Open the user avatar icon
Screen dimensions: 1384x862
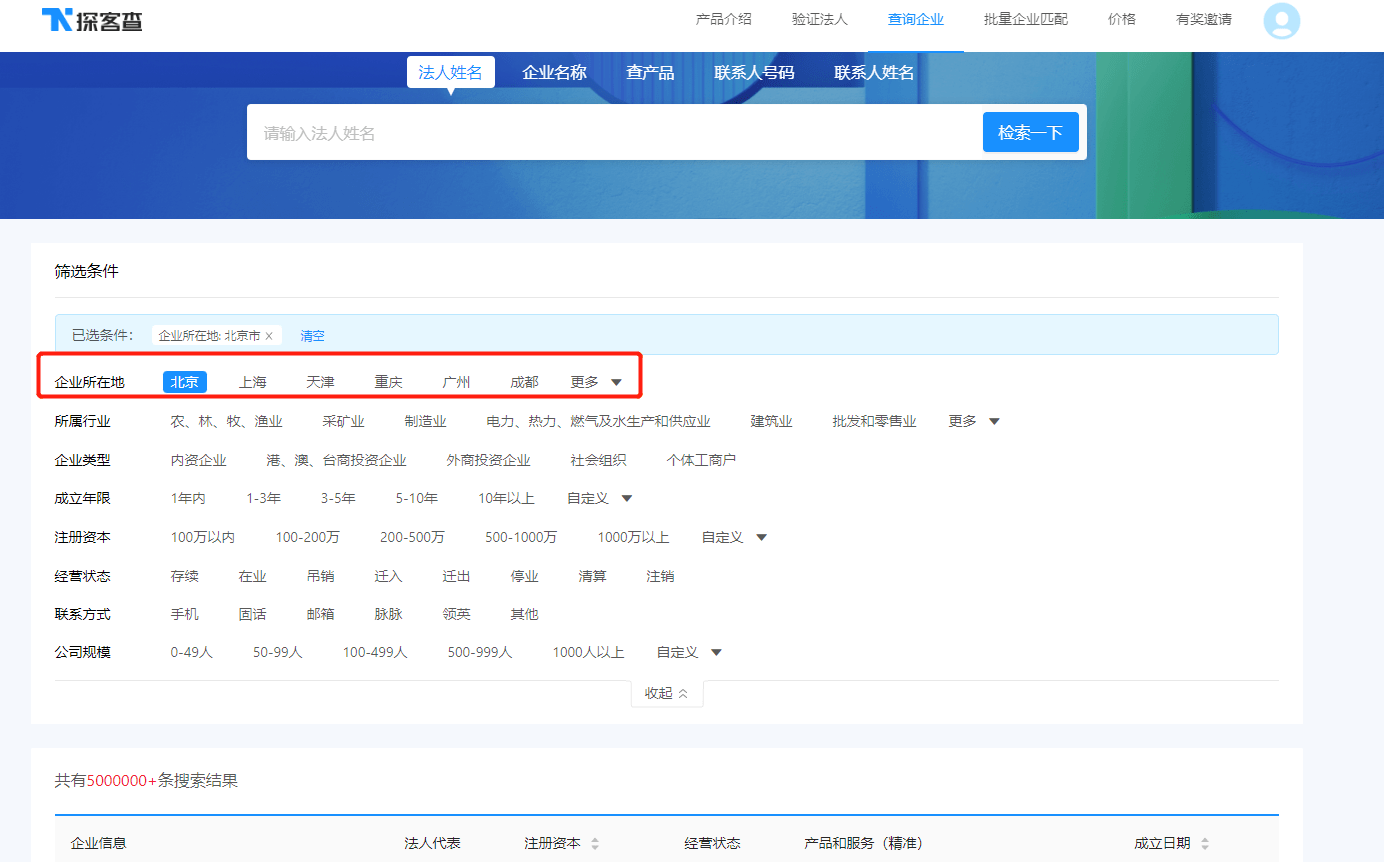pyautogui.click(x=1281, y=21)
